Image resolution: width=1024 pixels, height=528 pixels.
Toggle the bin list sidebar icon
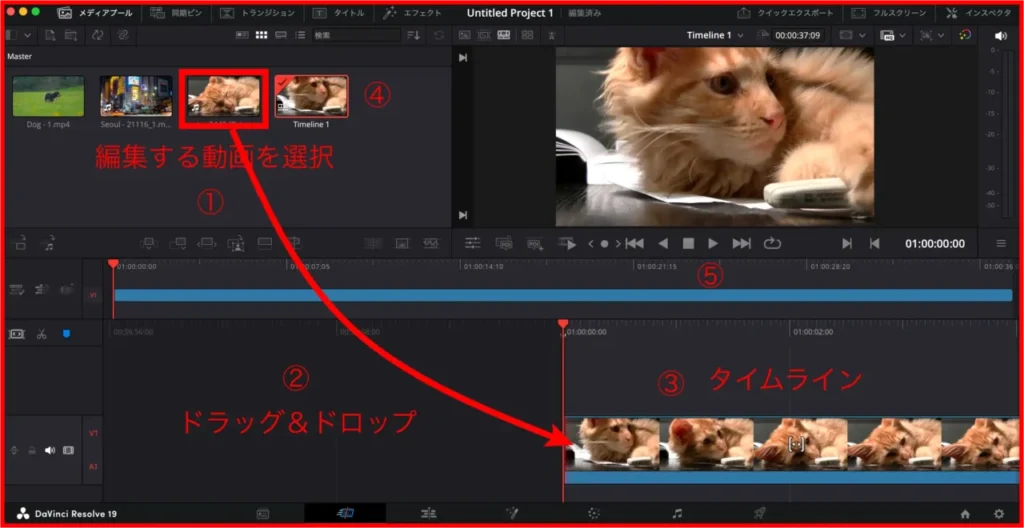12,35
